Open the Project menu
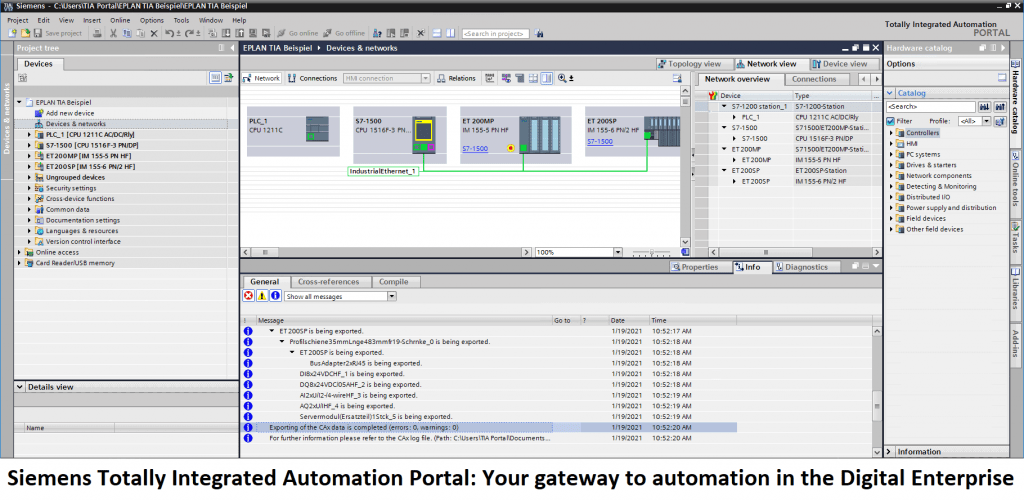Viewport: 1024px width, 500px height. 18,20
